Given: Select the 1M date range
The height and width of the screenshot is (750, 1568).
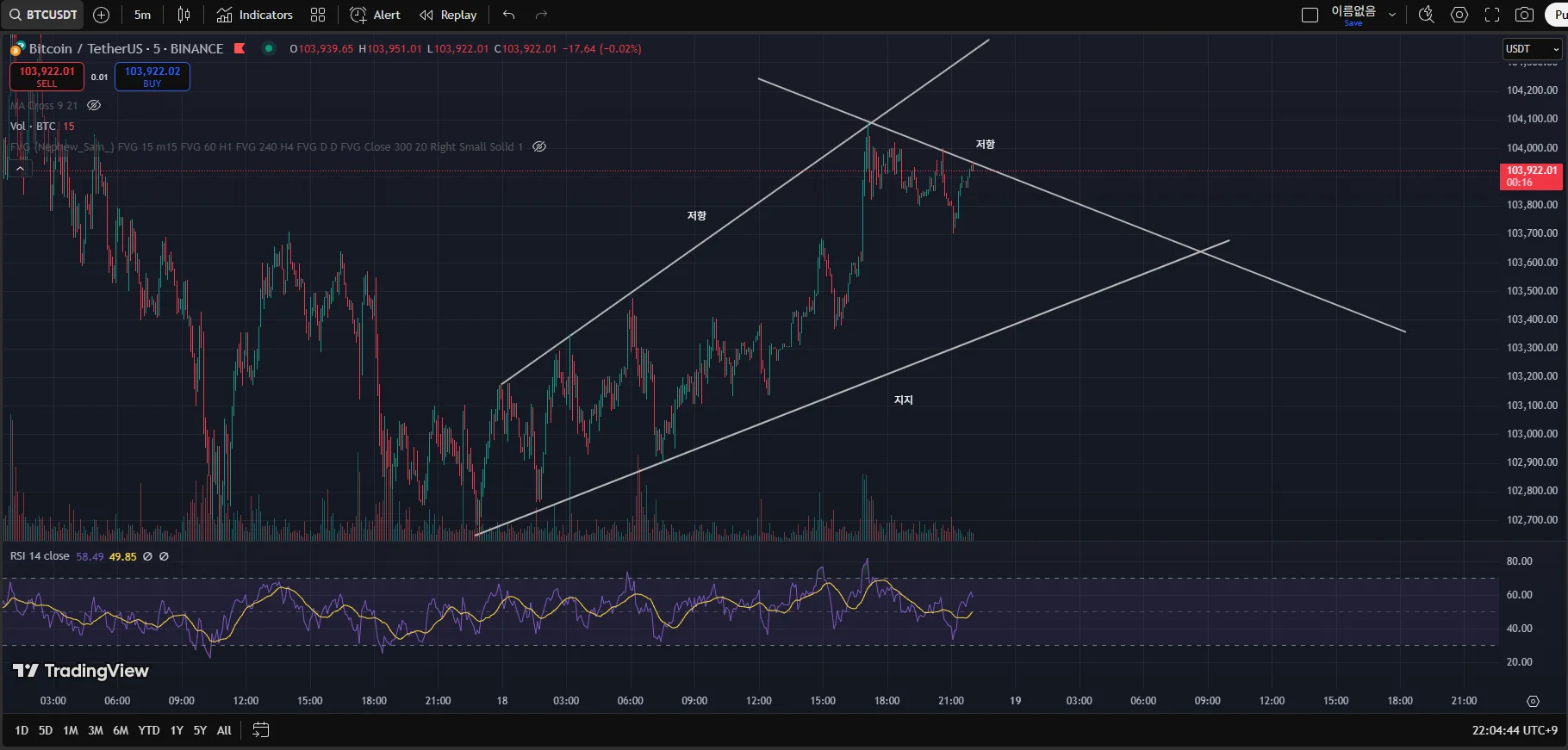Looking at the screenshot, I should pyautogui.click(x=71, y=730).
